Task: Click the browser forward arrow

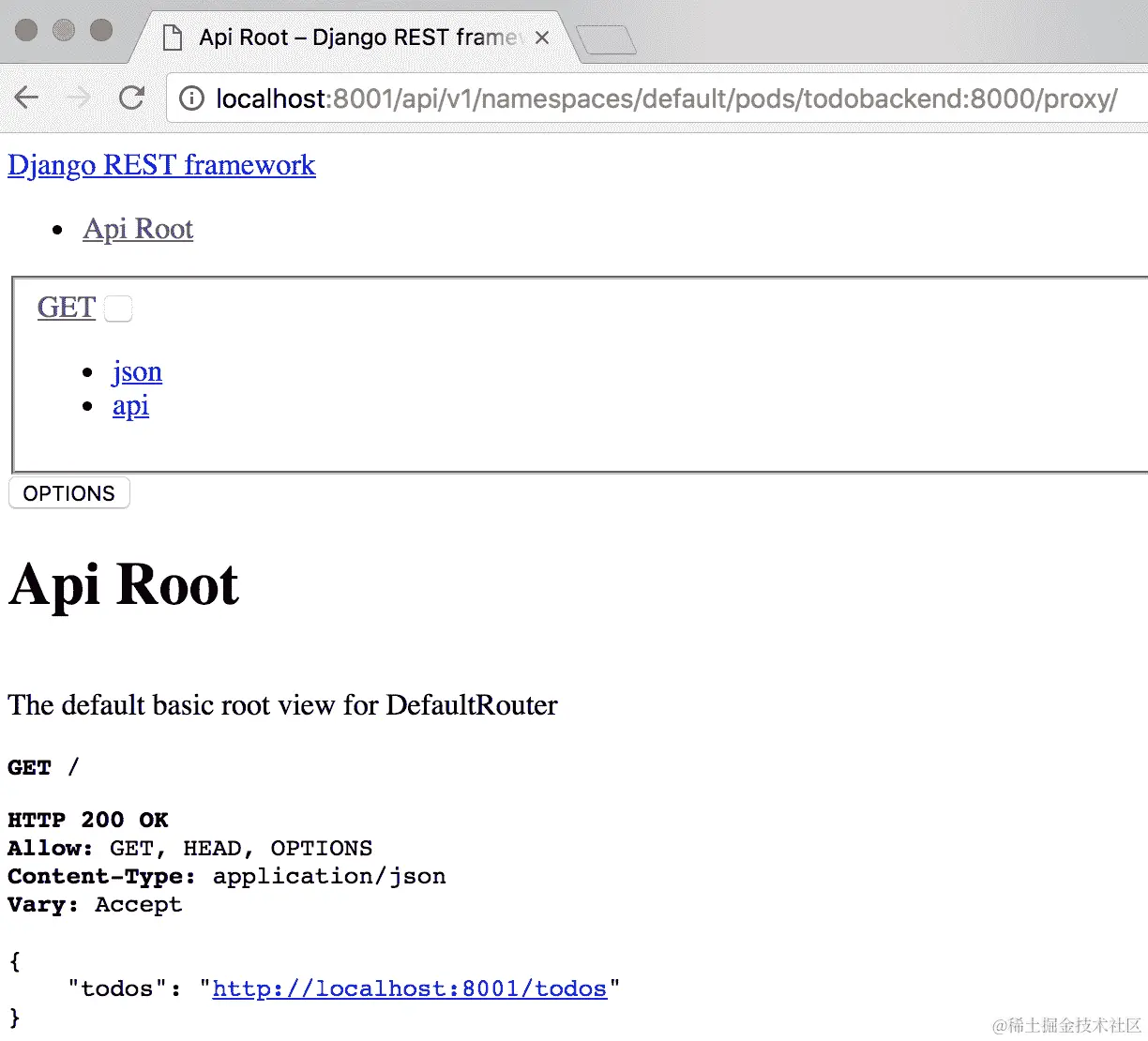Action: point(79,98)
